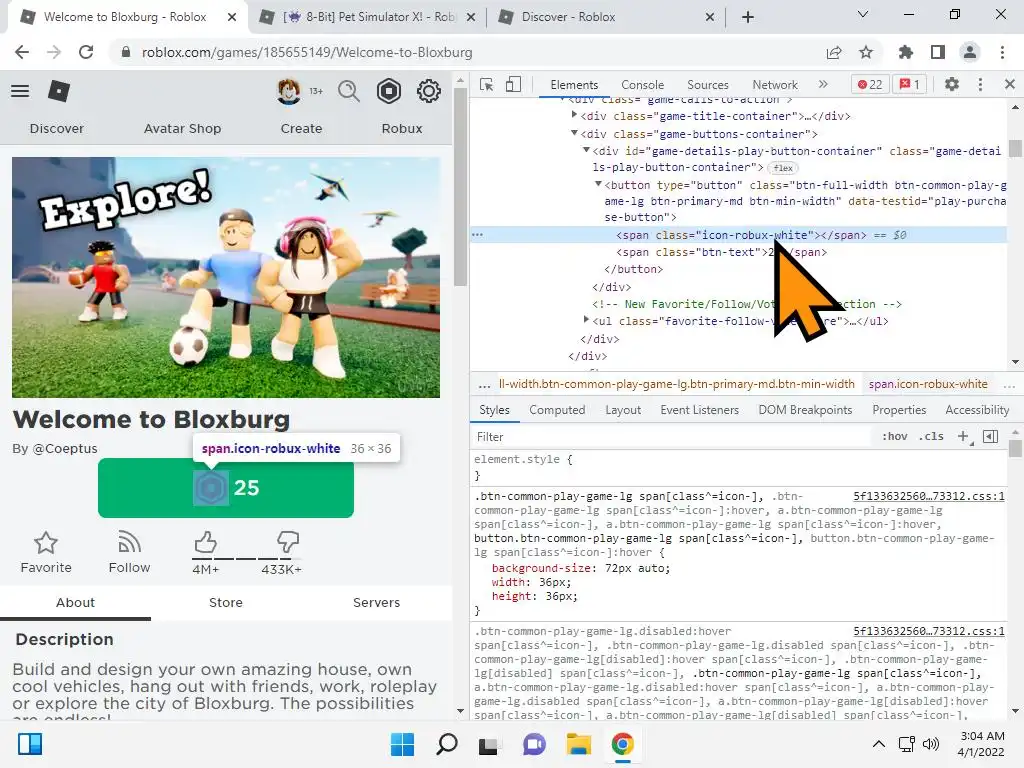Switch to the Sources tab
This screenshot has width=1024, height=768.
(708, 85)
